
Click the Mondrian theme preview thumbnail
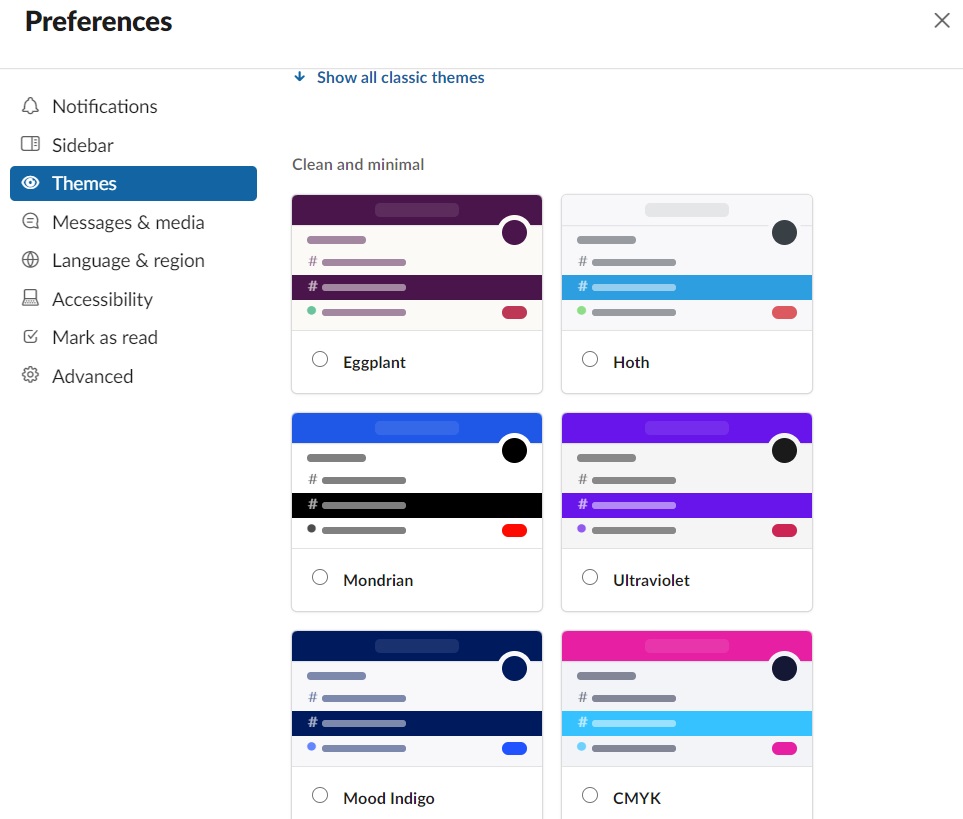point(417,481)
